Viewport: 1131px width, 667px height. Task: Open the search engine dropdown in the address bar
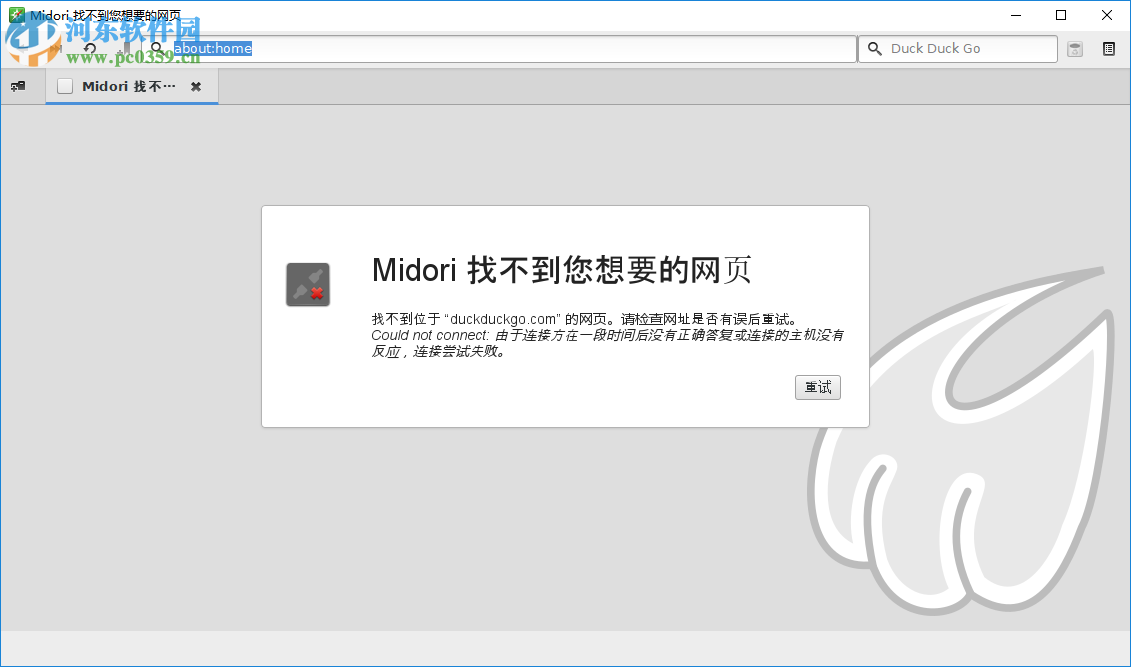tap(157, 48)
